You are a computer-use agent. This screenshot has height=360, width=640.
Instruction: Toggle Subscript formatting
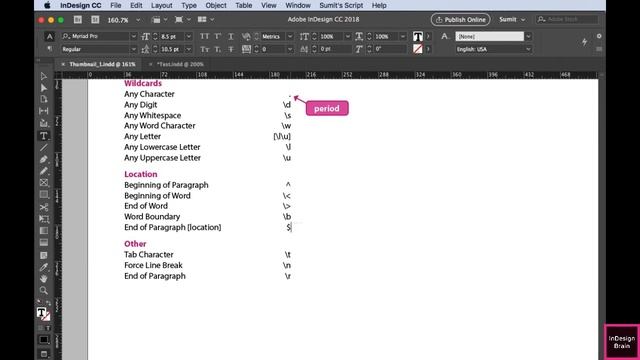pyautogui.click(x=218, y=49)
